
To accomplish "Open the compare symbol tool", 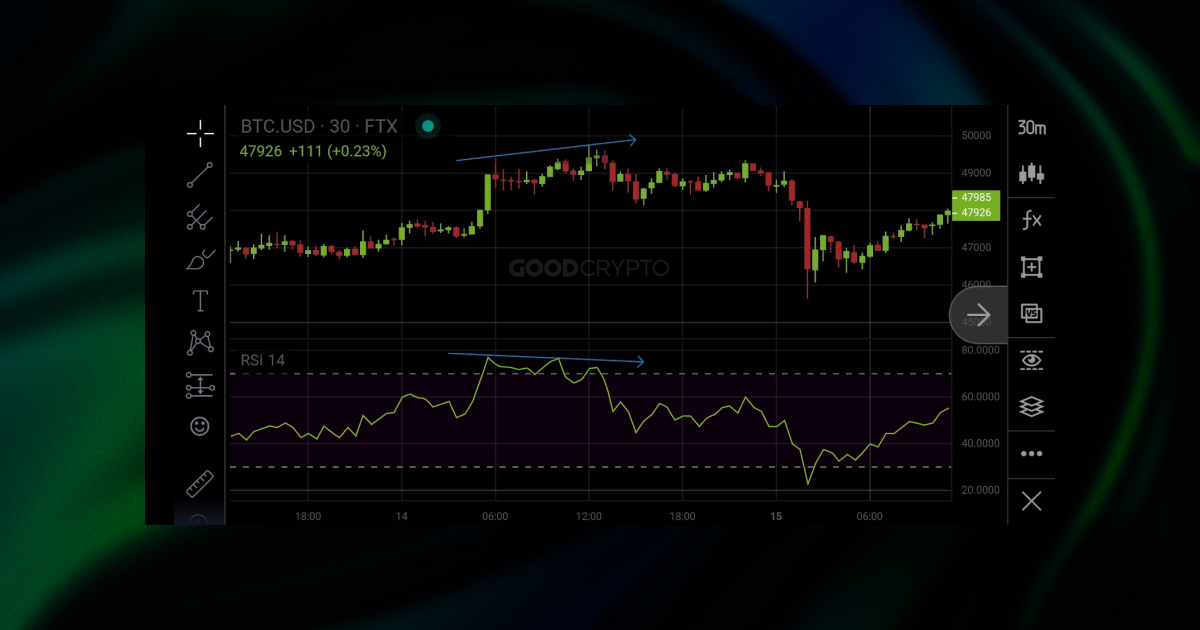I will coord(1031,313).
